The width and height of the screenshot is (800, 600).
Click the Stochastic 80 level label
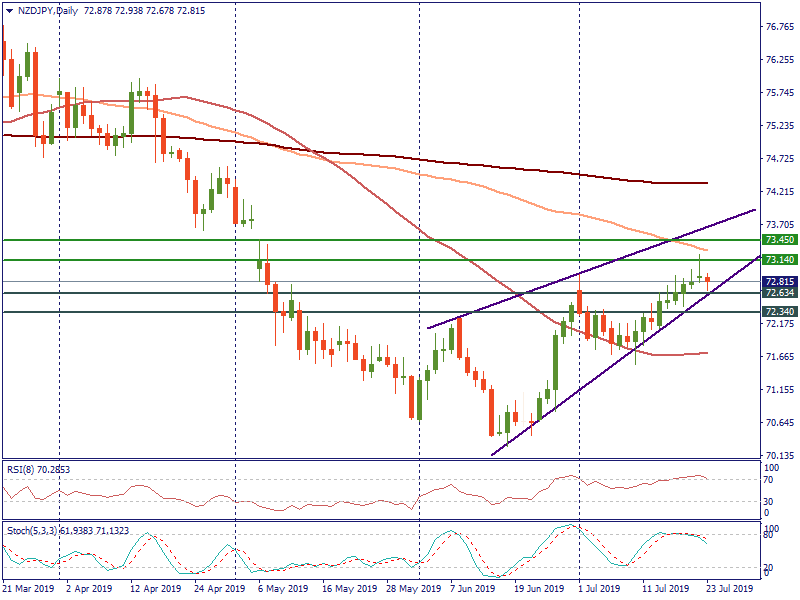[x=770, y=535]
